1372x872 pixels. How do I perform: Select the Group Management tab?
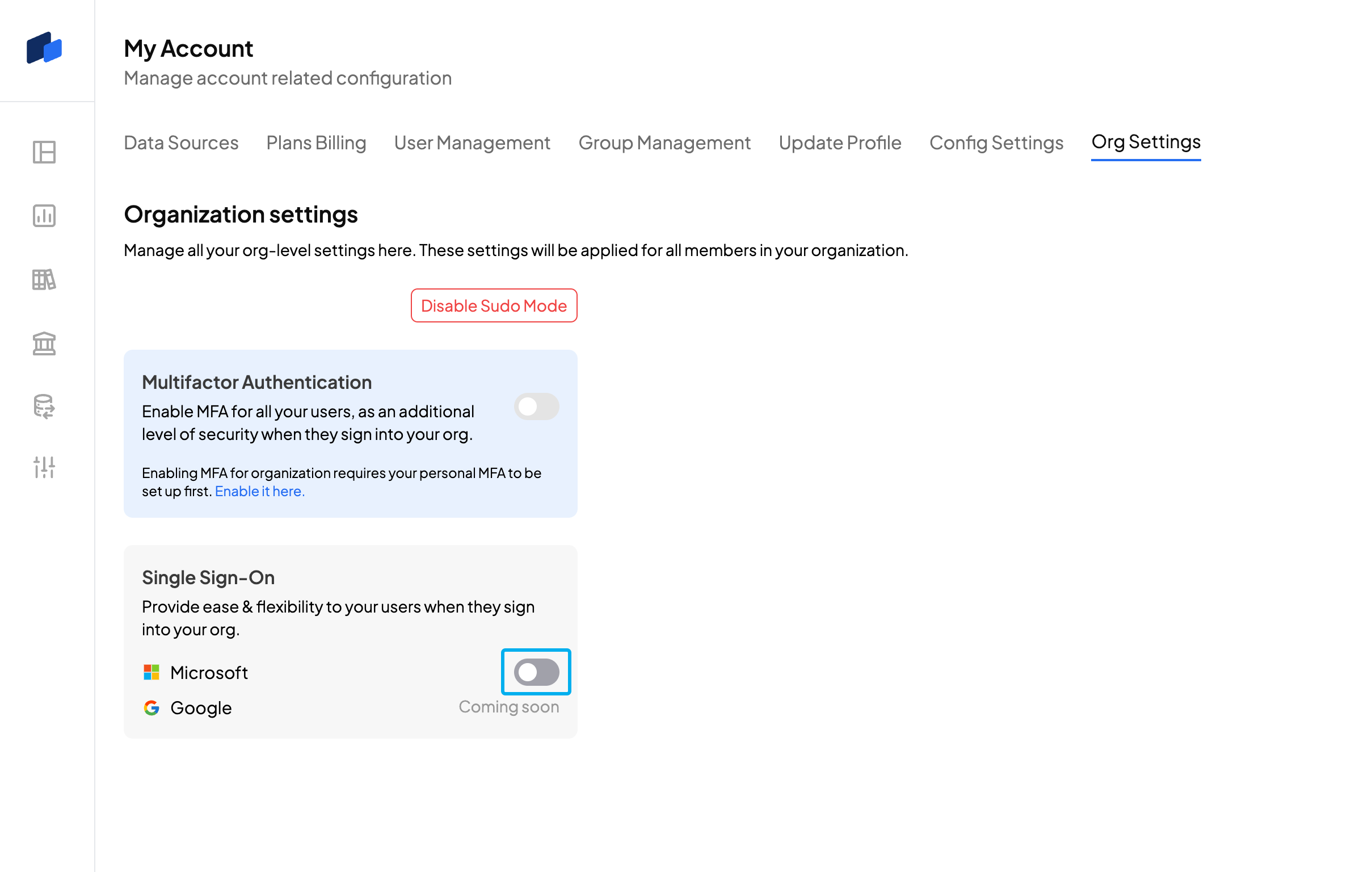664,142
